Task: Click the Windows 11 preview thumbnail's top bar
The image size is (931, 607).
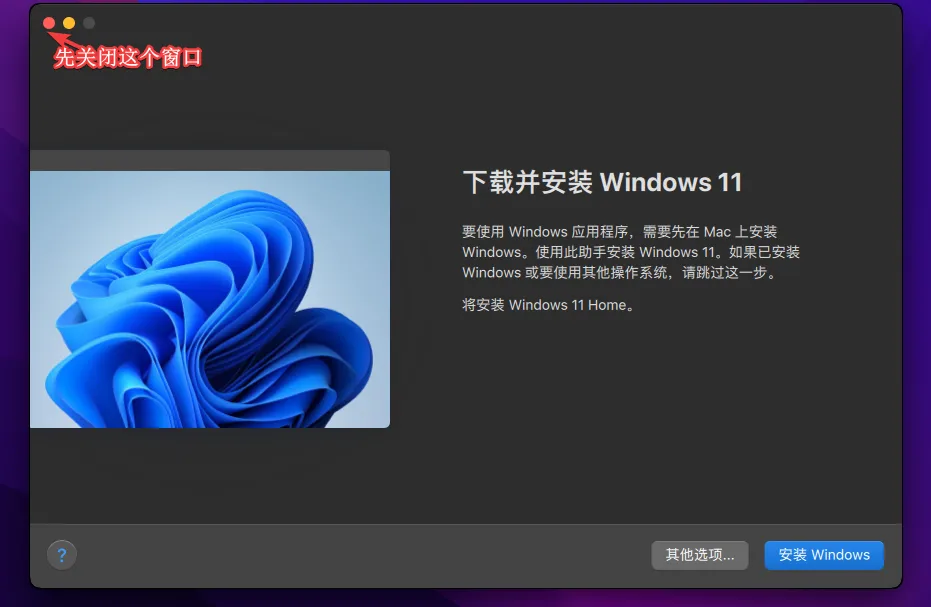Action: (x=210, y=160)
